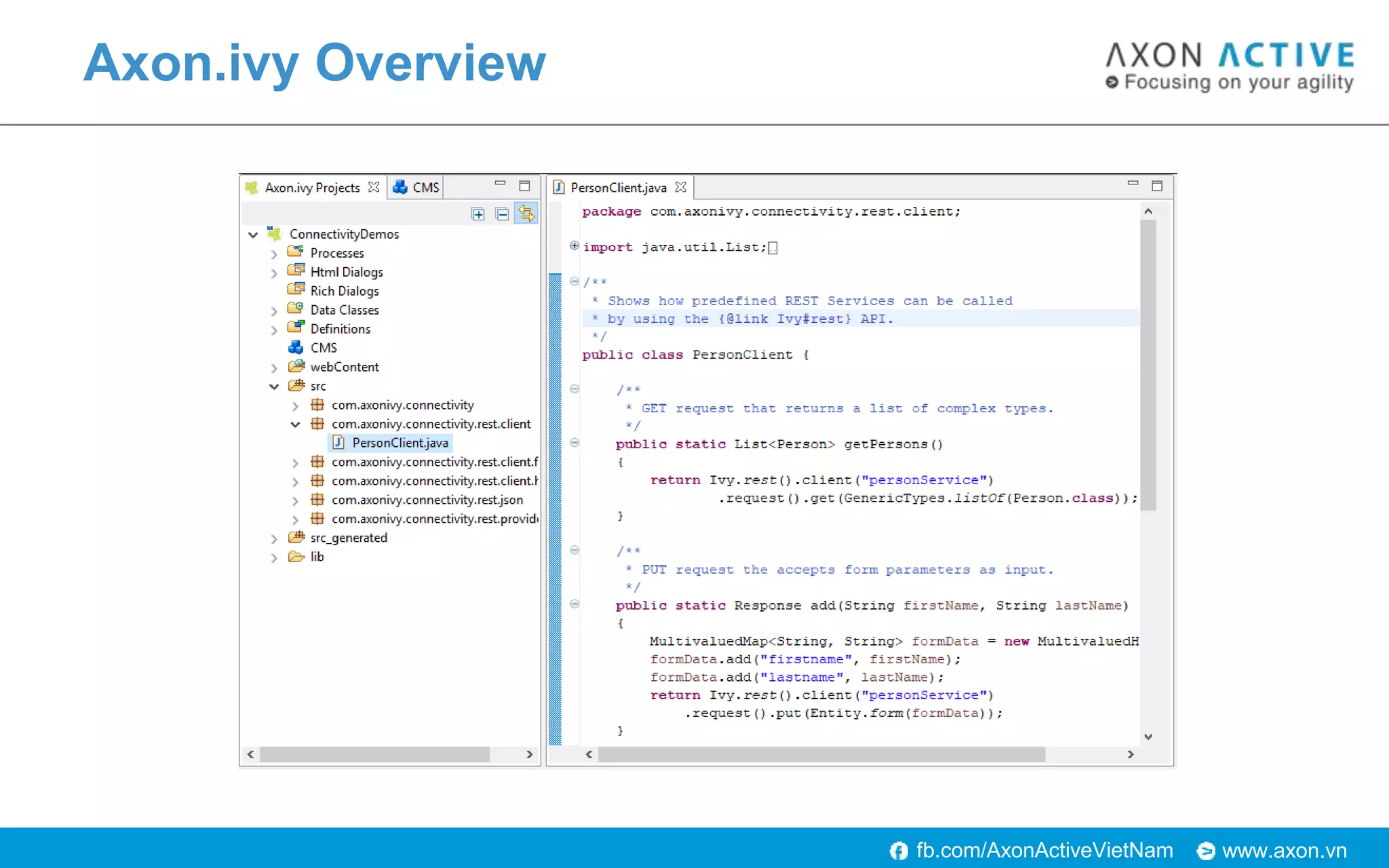Switch to the CMS tab

click(x=417, y=188)
